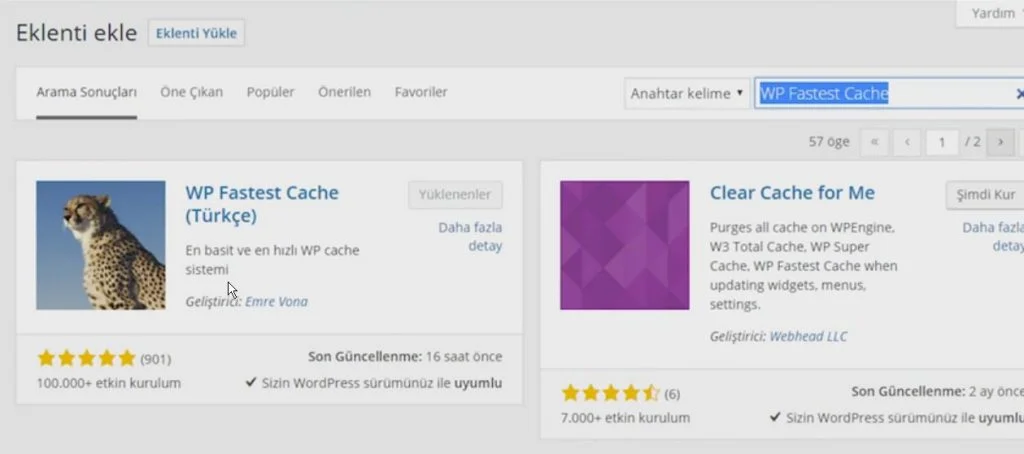The height and width of the screenshot is (454, 1024).
Task: Click the star rating of WP Fastest Cache
Action: pos(86,358)
